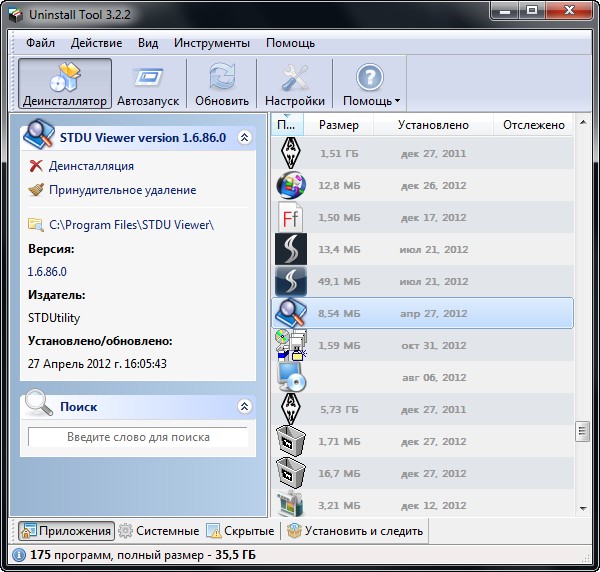
Task: Click Принудительное удаление link
Action: click(122, 190)
